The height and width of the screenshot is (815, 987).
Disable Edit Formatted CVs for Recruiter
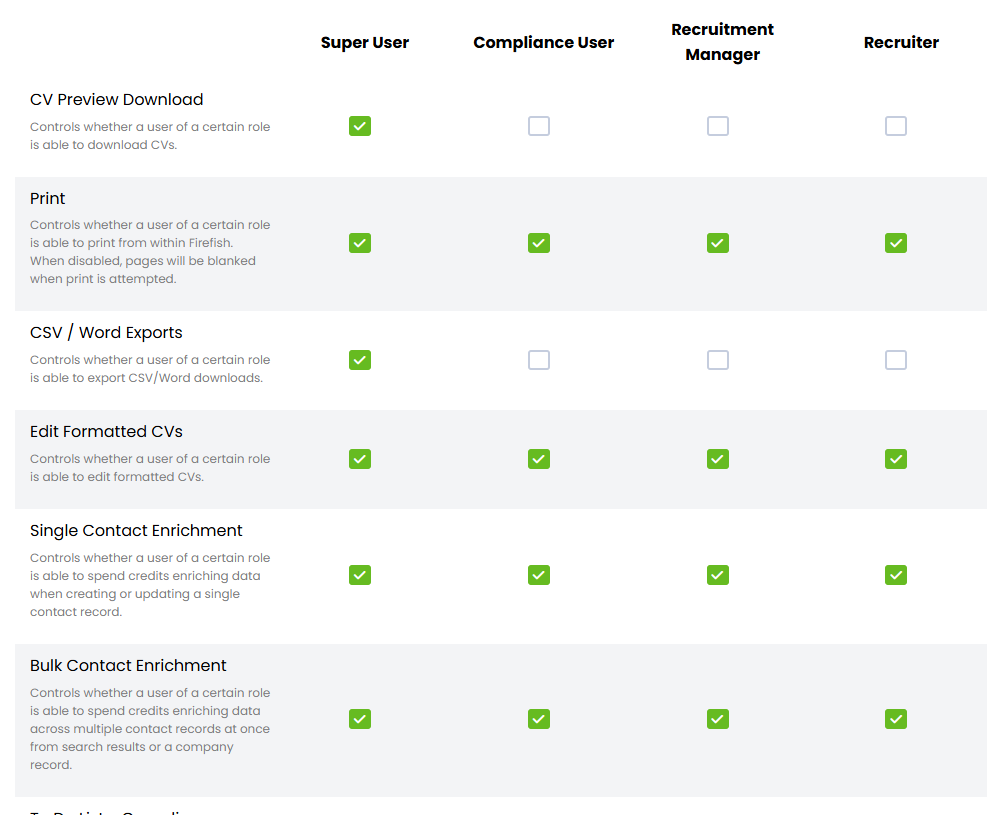pos(896,459)
